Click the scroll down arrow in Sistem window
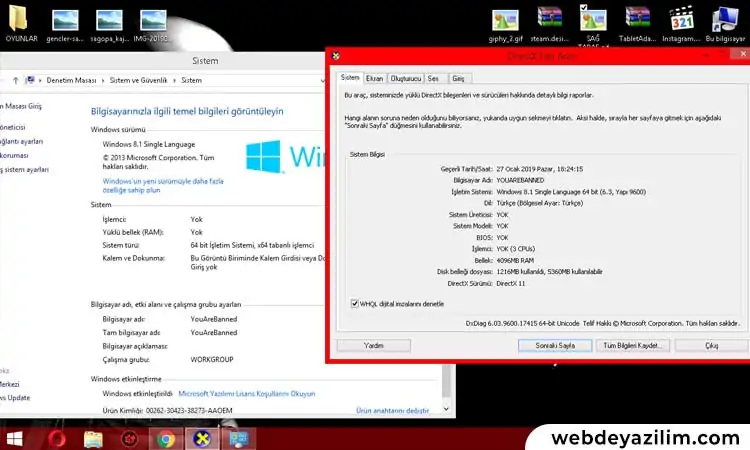The image size is (750, 450). click(446, 409)
